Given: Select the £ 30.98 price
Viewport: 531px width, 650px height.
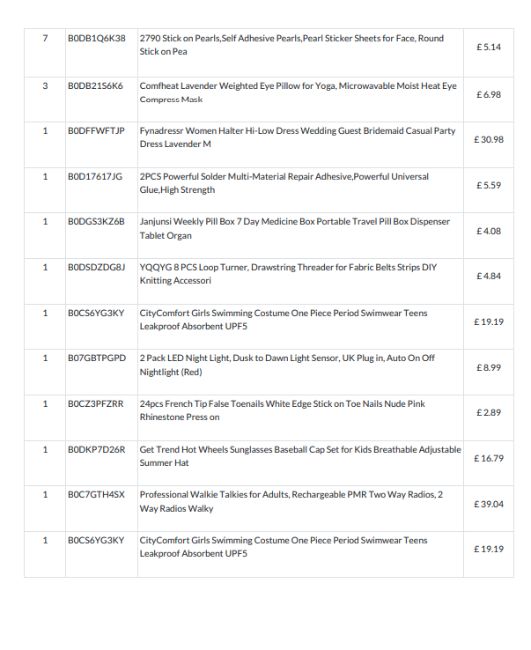Looking at the screenshot, I should [488, 140].
